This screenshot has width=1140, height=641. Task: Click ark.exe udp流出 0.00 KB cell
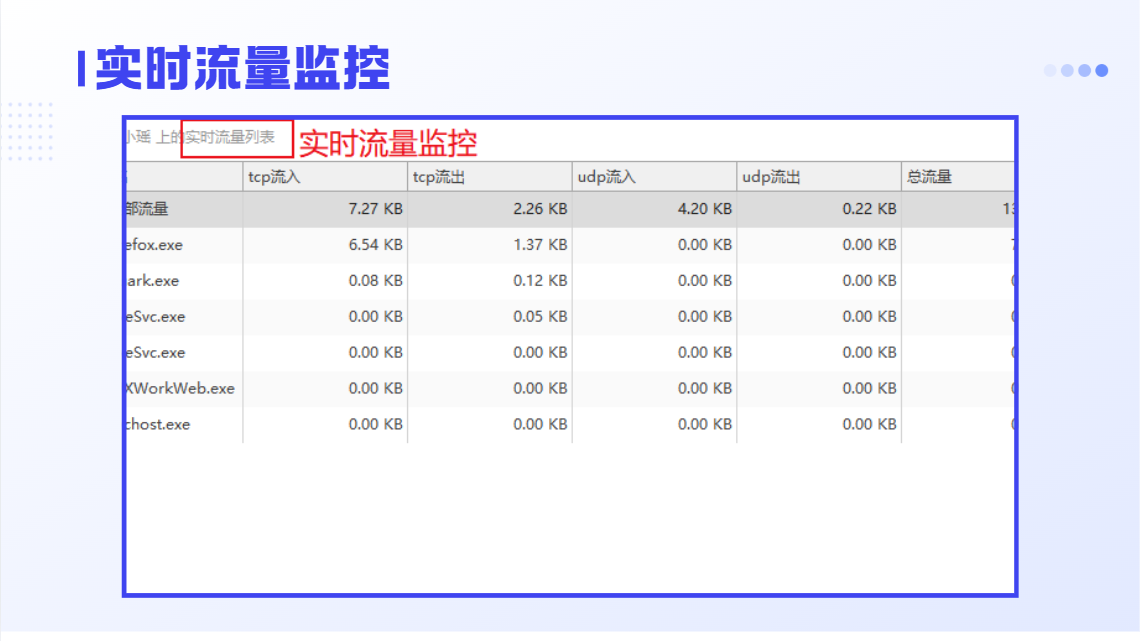(819, 281)
